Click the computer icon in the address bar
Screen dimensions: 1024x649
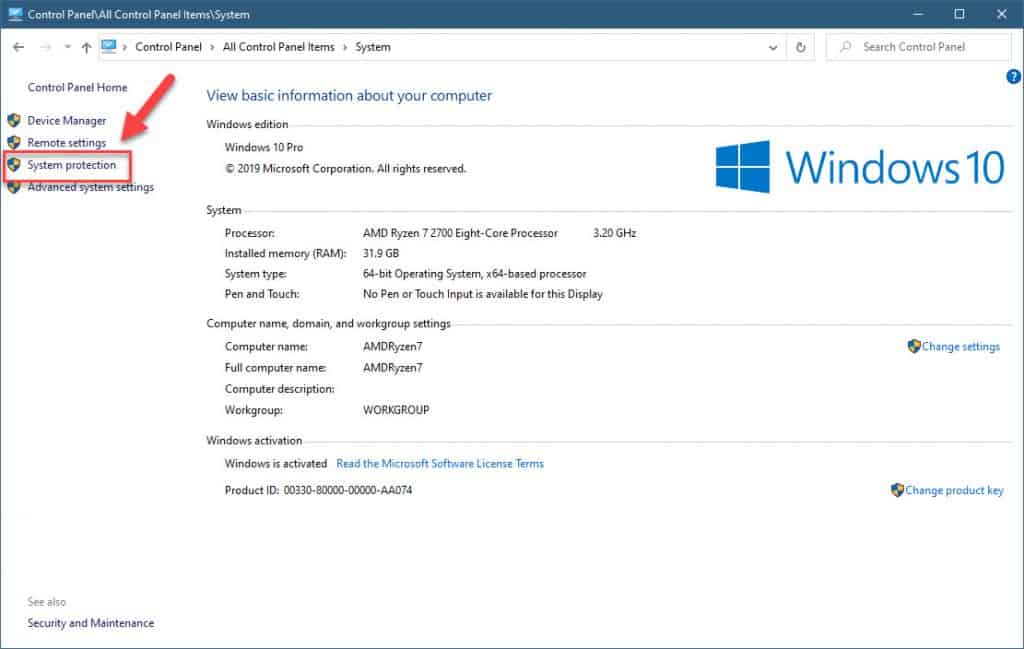pos(110,46)
